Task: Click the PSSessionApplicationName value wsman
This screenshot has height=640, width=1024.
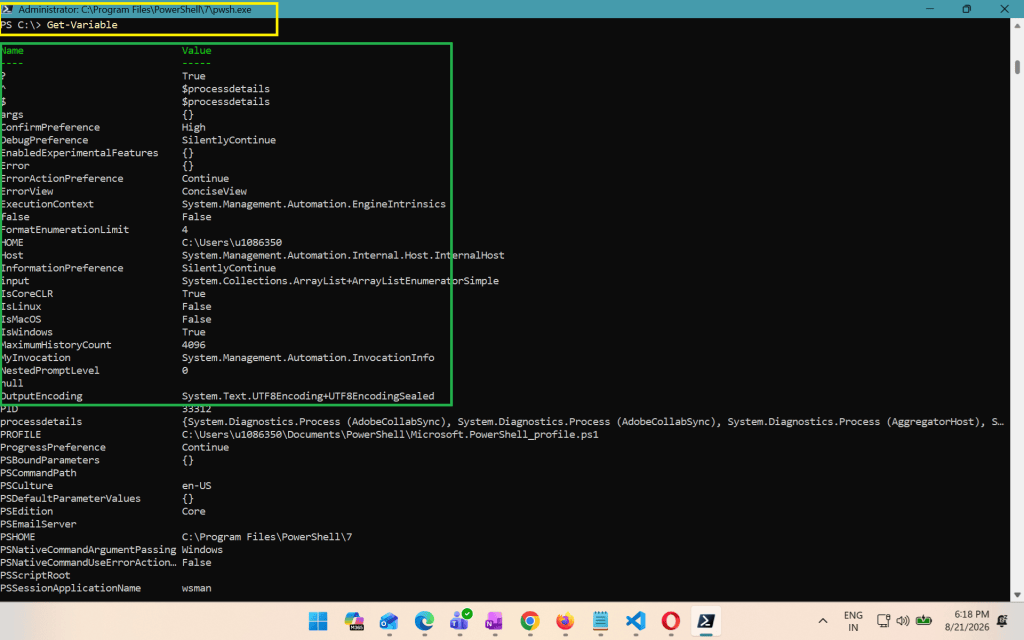Action: click(197, 588)
